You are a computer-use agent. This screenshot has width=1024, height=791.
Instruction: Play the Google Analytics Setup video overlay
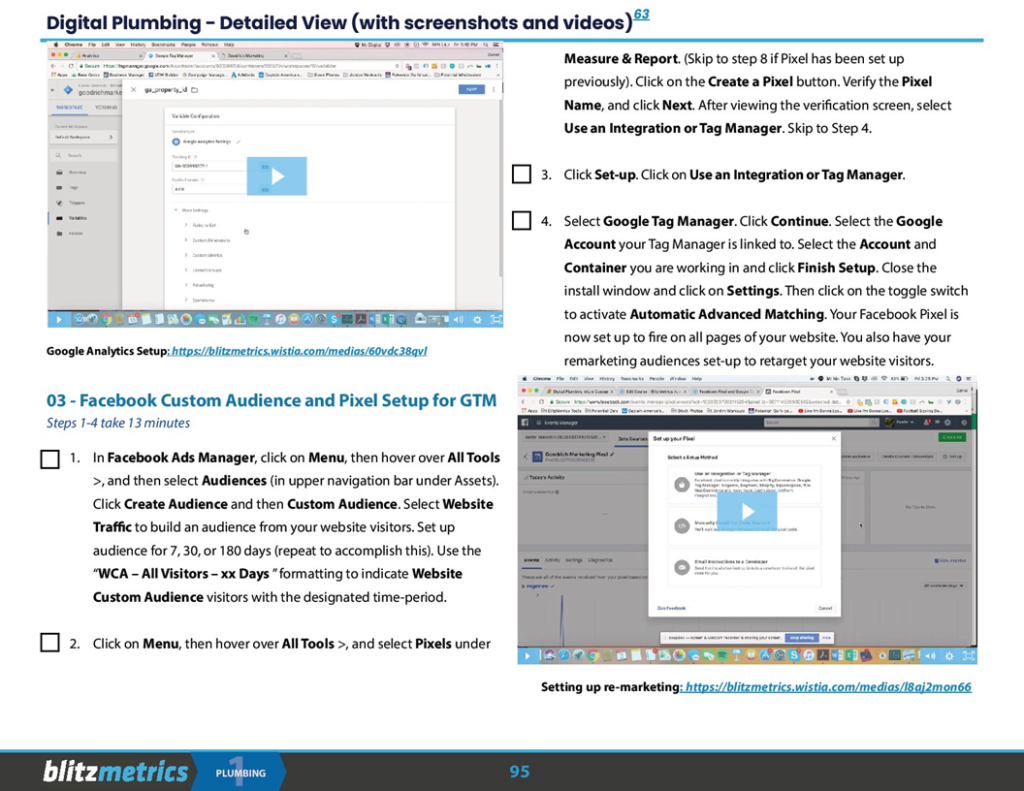pos(277,176)
